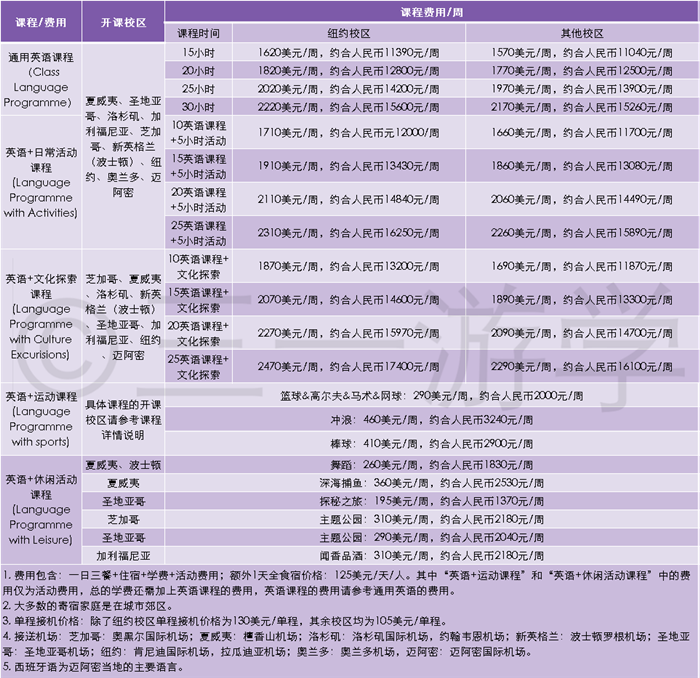Screen dimensions: 700x678
Task: Select the 纽约校区 column header
Action: (349, 33)
